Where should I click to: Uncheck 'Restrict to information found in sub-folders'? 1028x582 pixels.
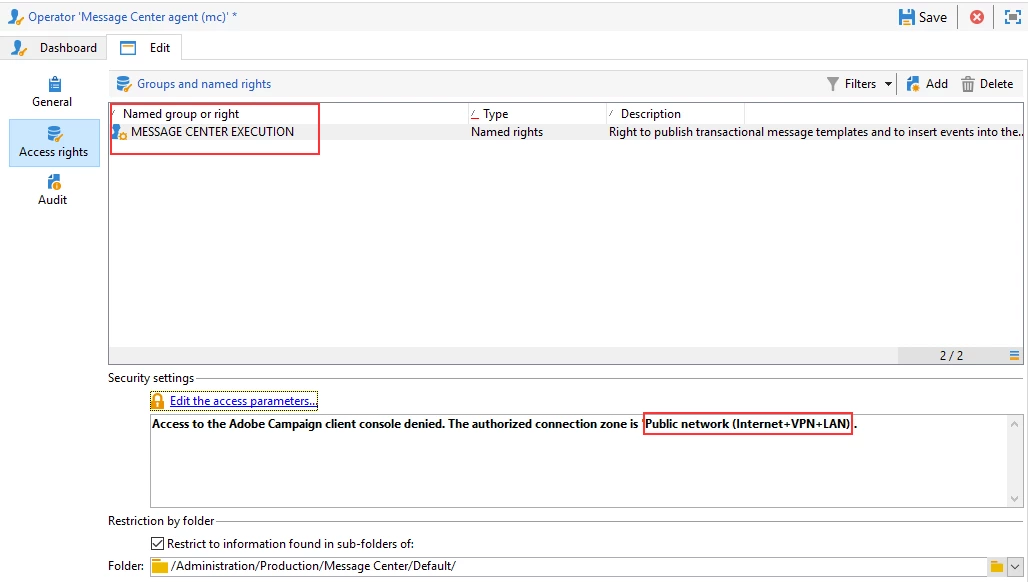tap(157, 543)
